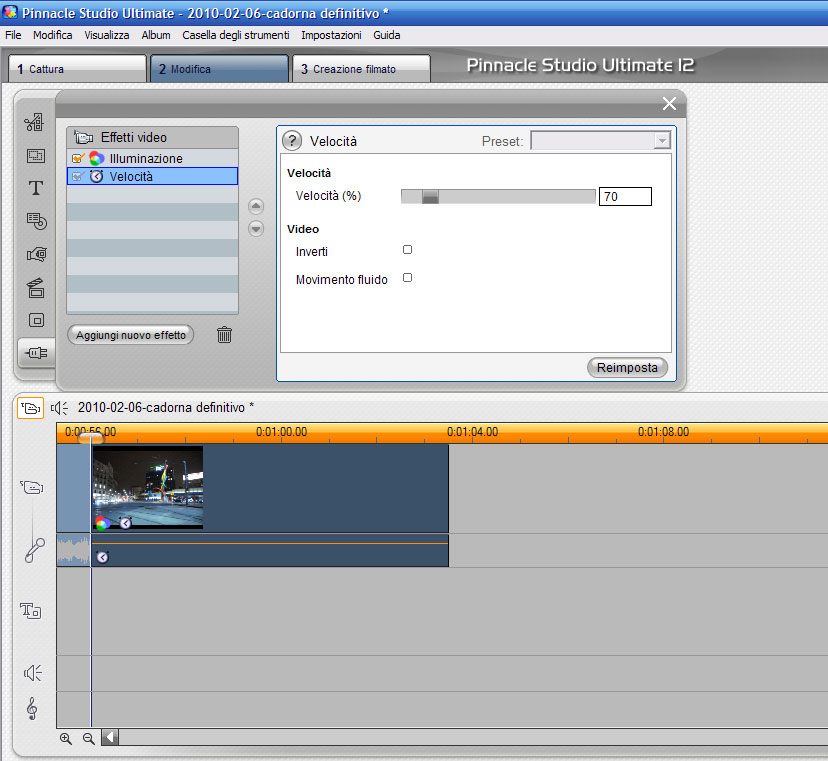
Task: Open the Modifica menu
Action: tap(53, 35)
